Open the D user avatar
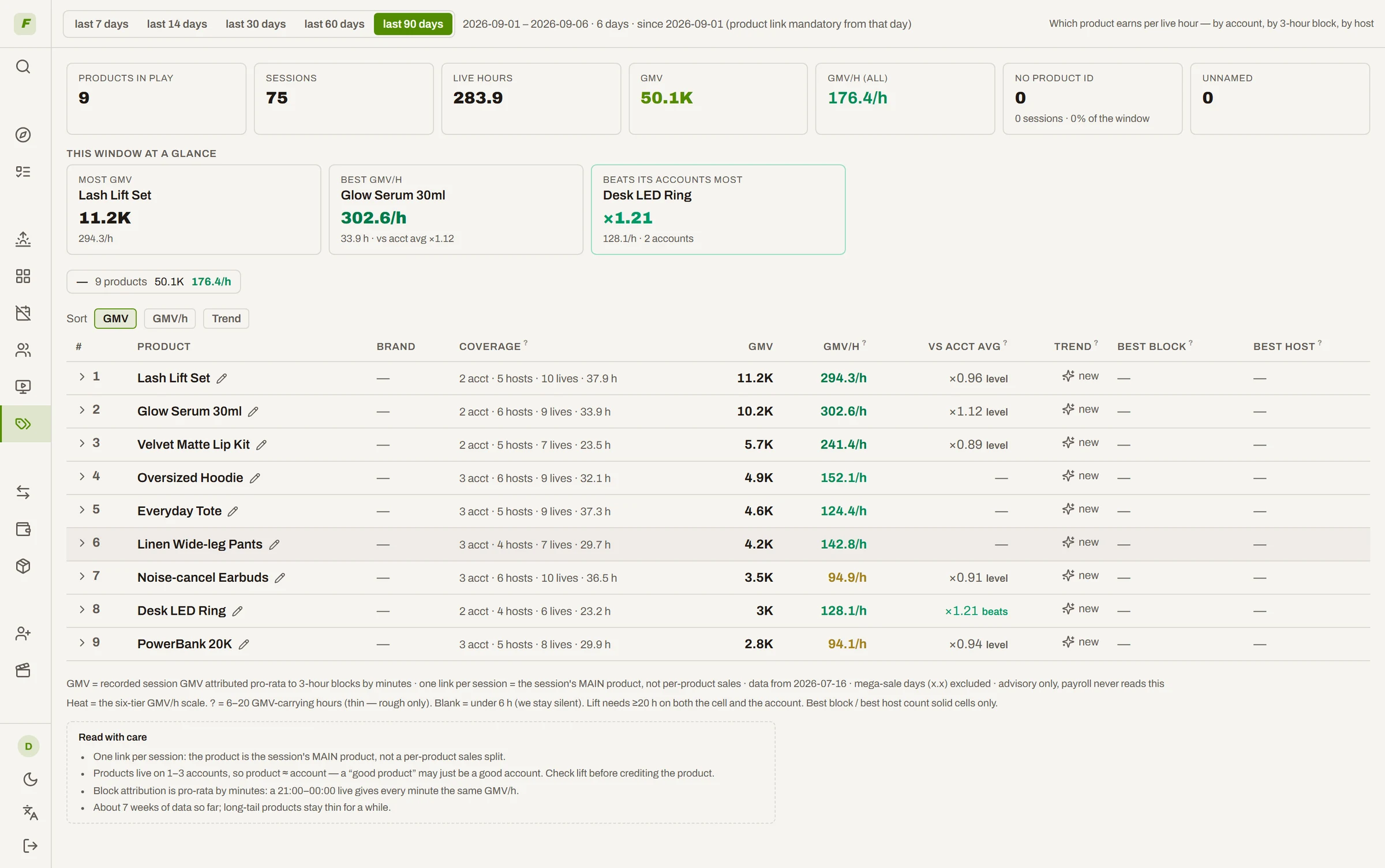Viewport: 1385px width, 868px height. point(28,746)
